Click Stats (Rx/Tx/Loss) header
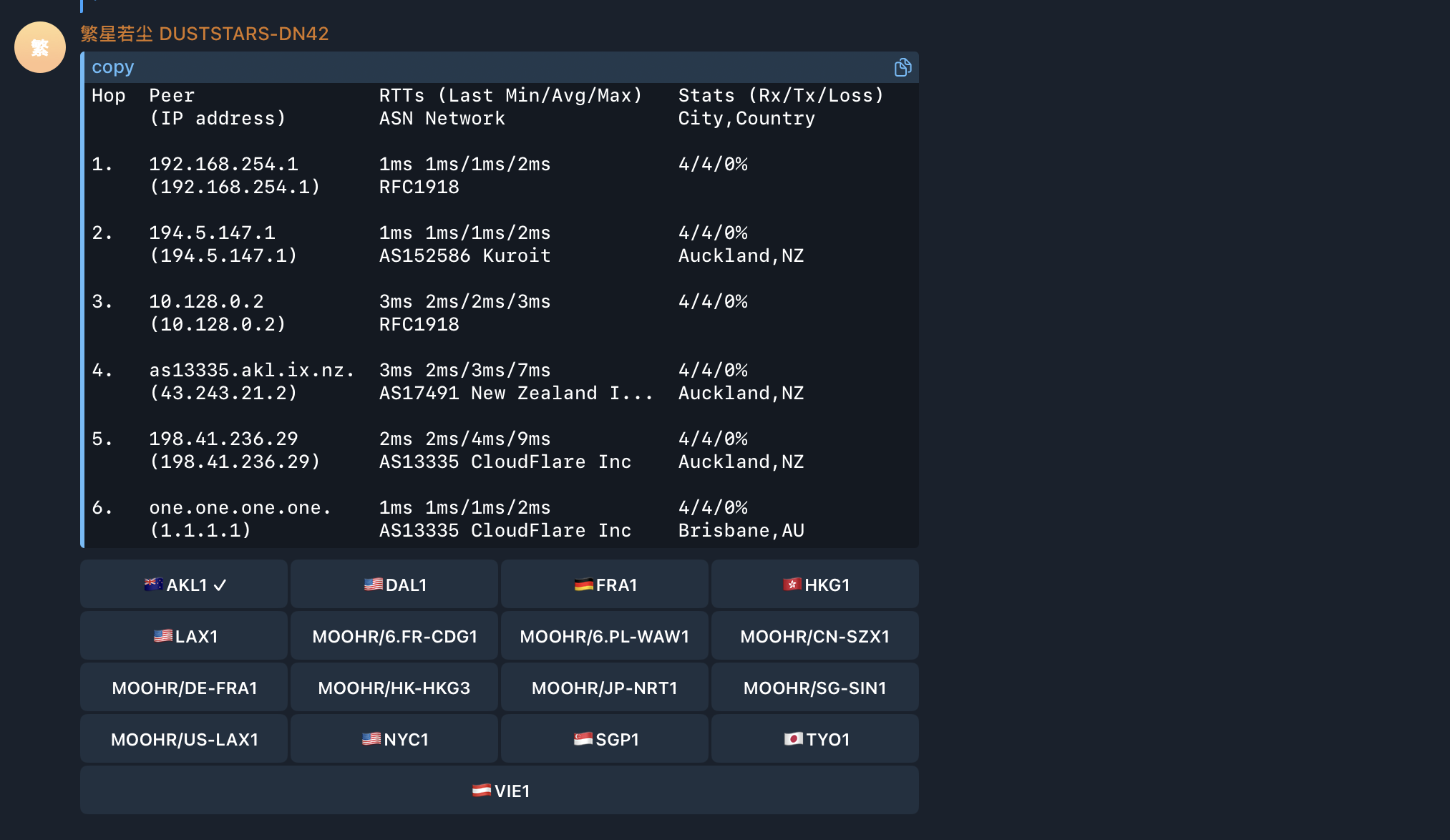 point(782,96)
